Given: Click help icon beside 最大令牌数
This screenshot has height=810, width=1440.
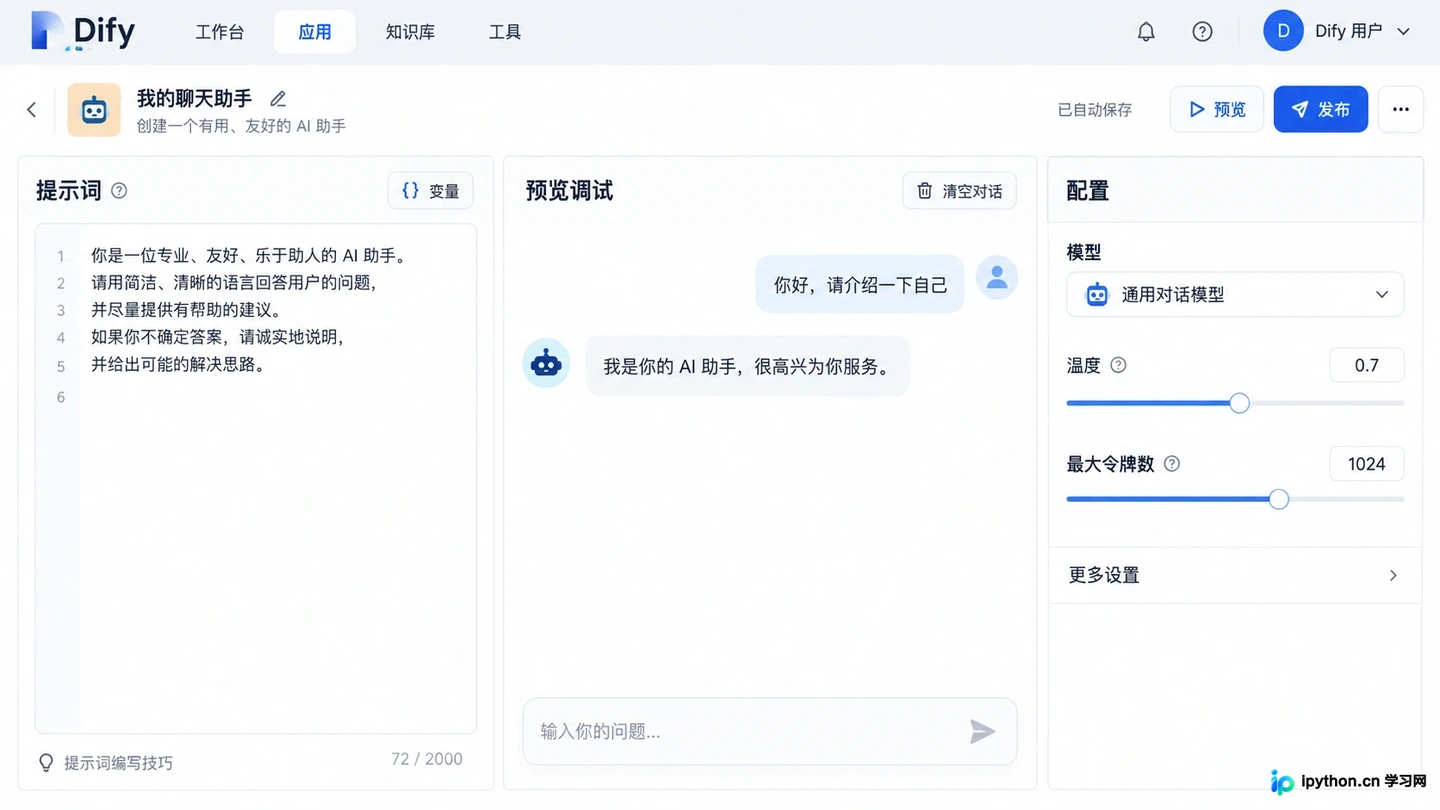Looking at the screenshot, I should click(x=1172, y=464).
